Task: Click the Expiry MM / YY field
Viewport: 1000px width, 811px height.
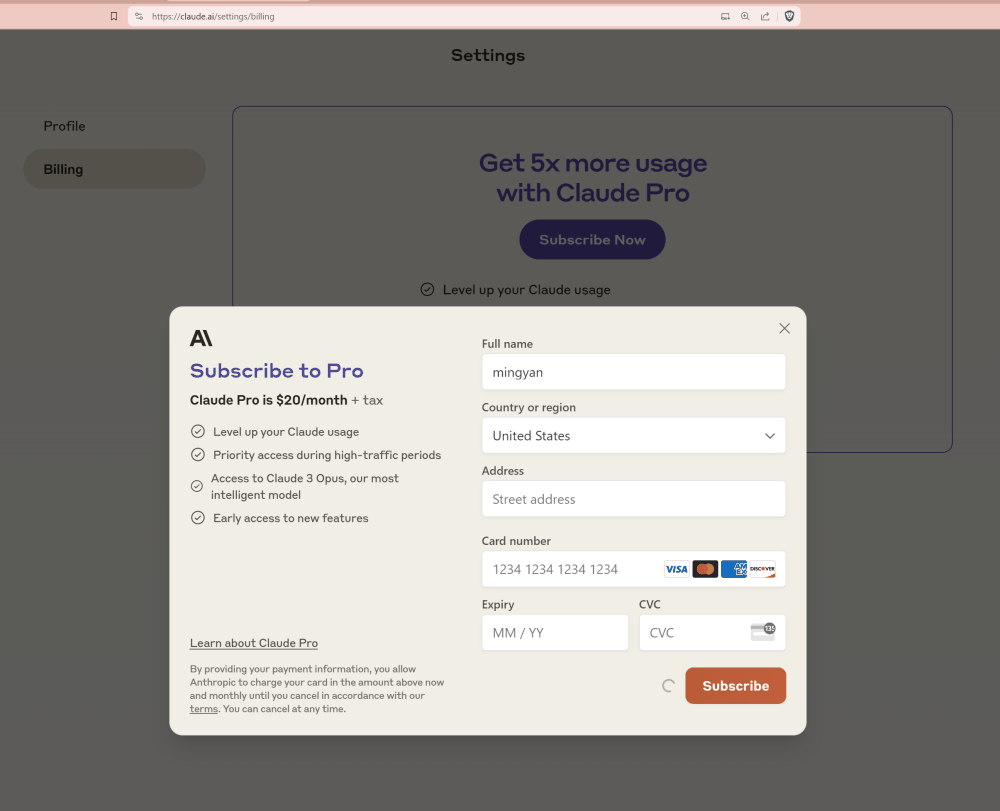Action: click(x=555, y=633)
